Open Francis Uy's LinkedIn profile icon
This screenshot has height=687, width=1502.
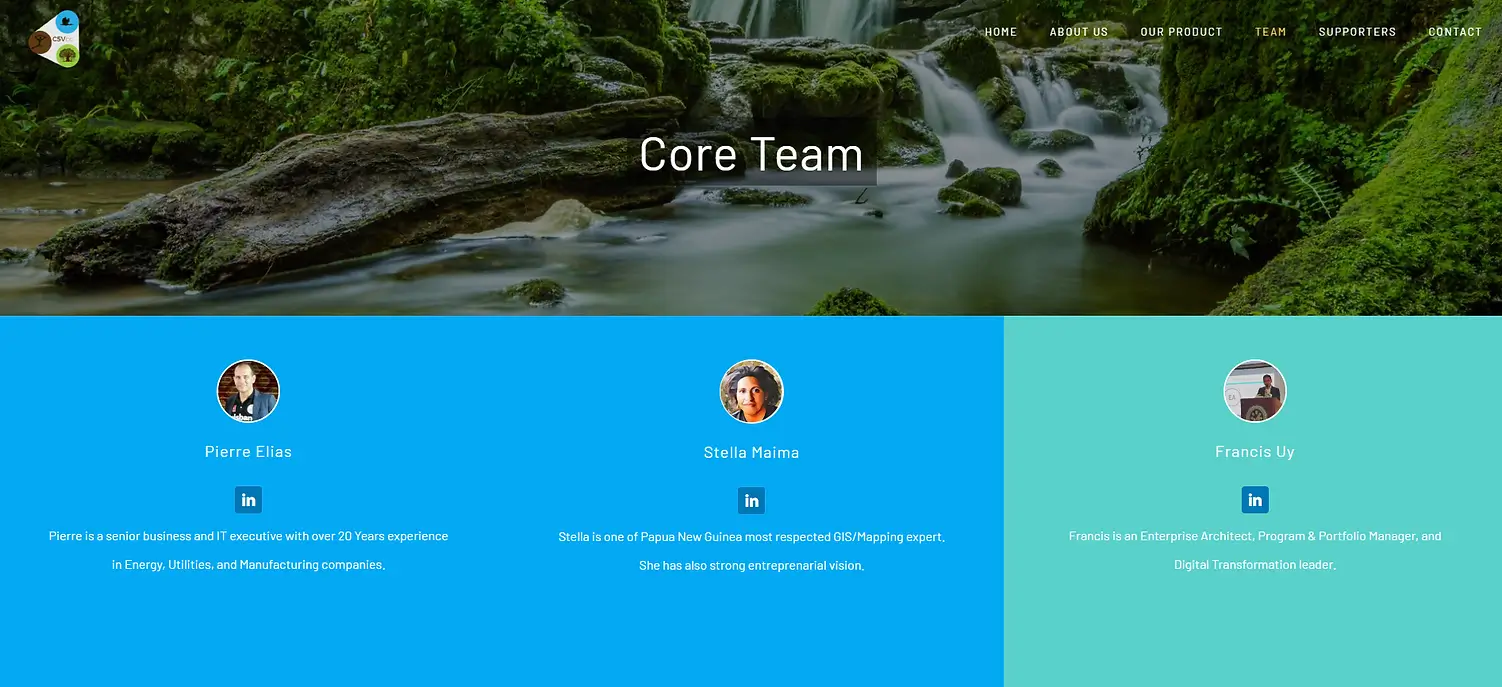(1254, 500)
